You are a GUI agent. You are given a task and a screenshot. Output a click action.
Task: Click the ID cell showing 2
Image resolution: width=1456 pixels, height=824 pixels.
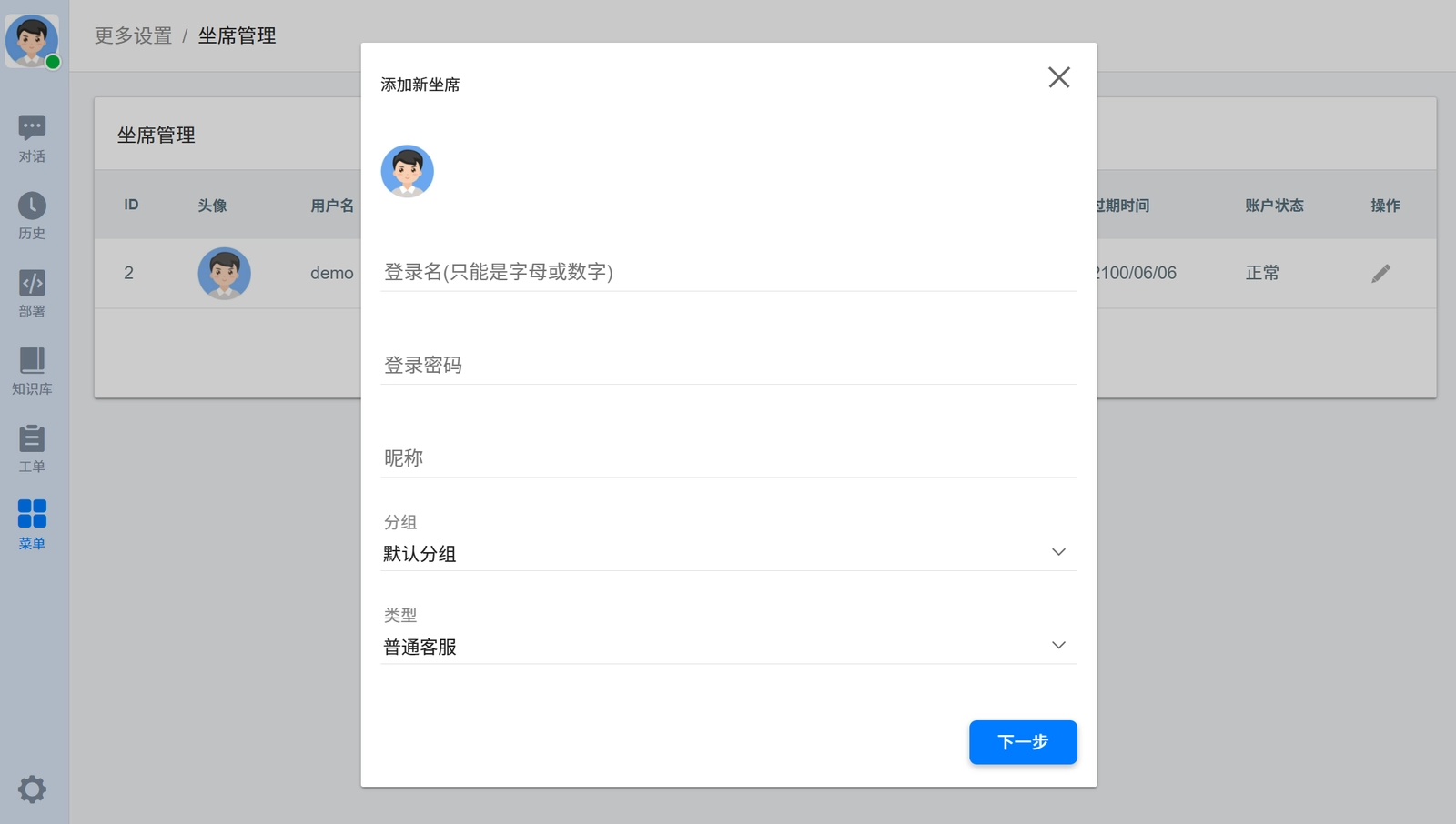pyautogui.click(x=129, y=273)
